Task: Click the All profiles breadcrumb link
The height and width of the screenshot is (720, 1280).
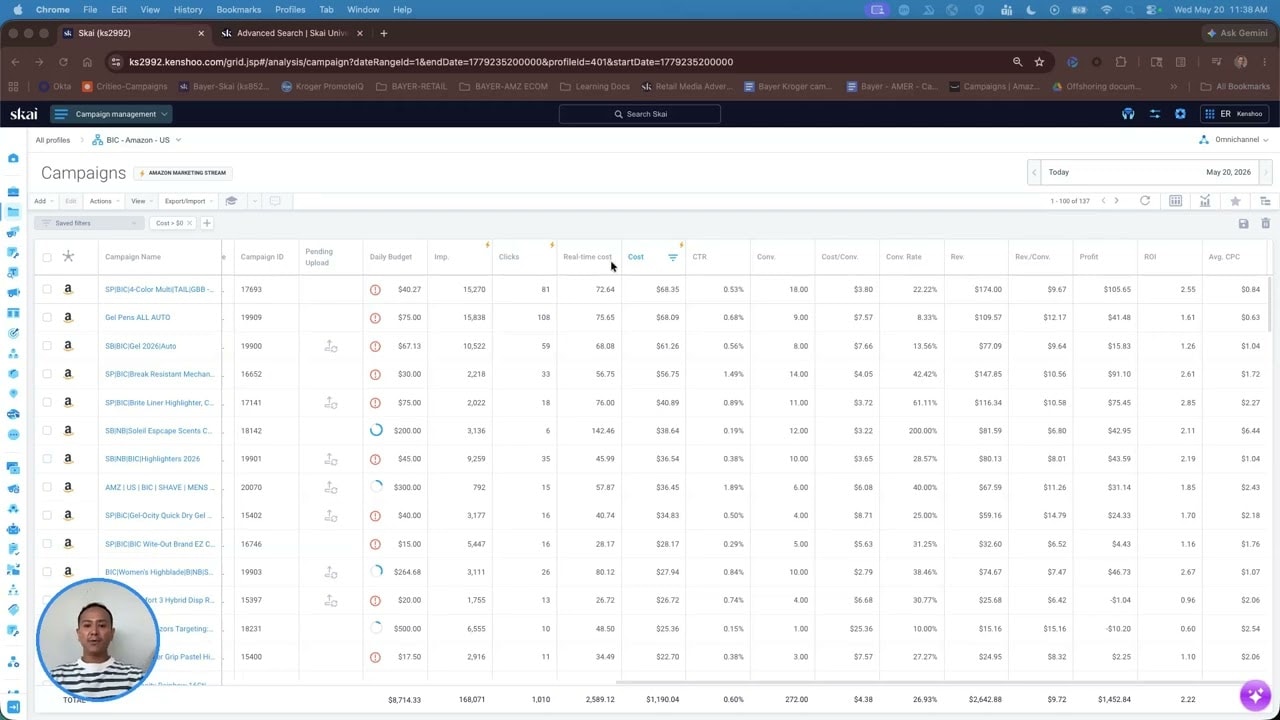Action: (x=53, y=140)
